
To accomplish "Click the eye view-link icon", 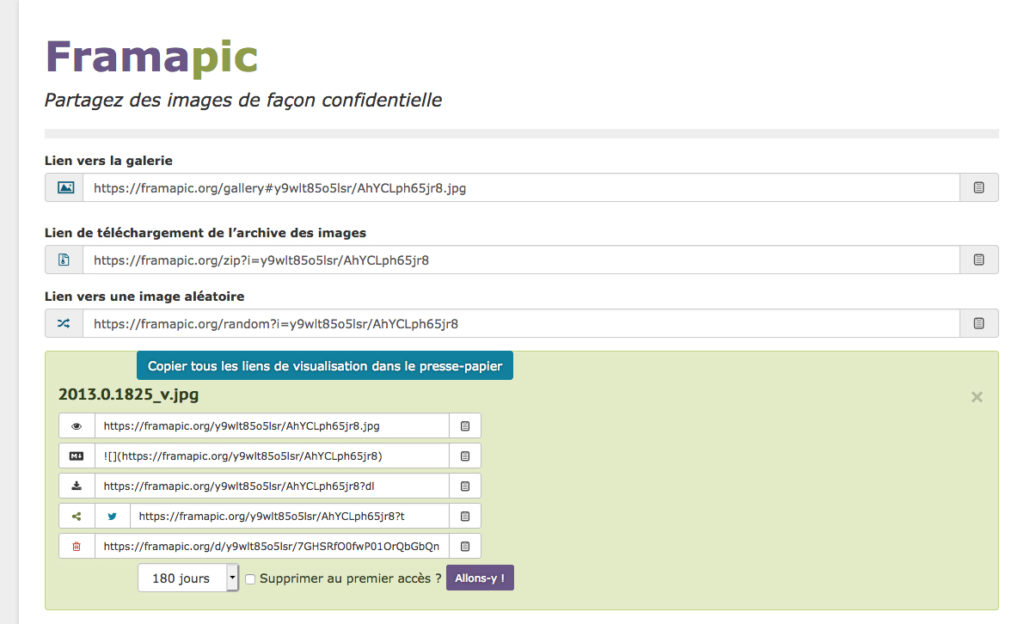I will (76, 426).
